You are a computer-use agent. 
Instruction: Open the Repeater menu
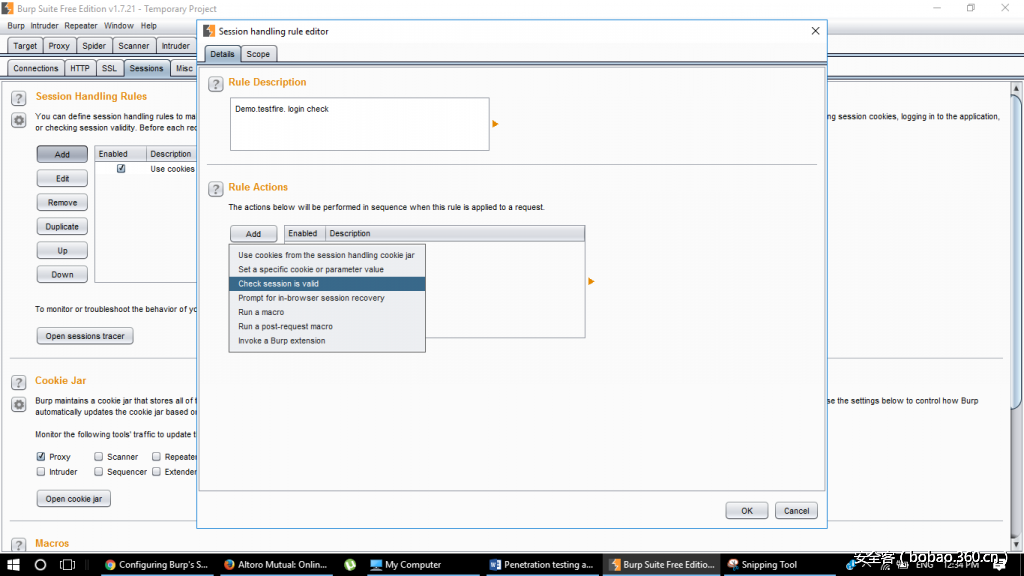tap(81, 25)
